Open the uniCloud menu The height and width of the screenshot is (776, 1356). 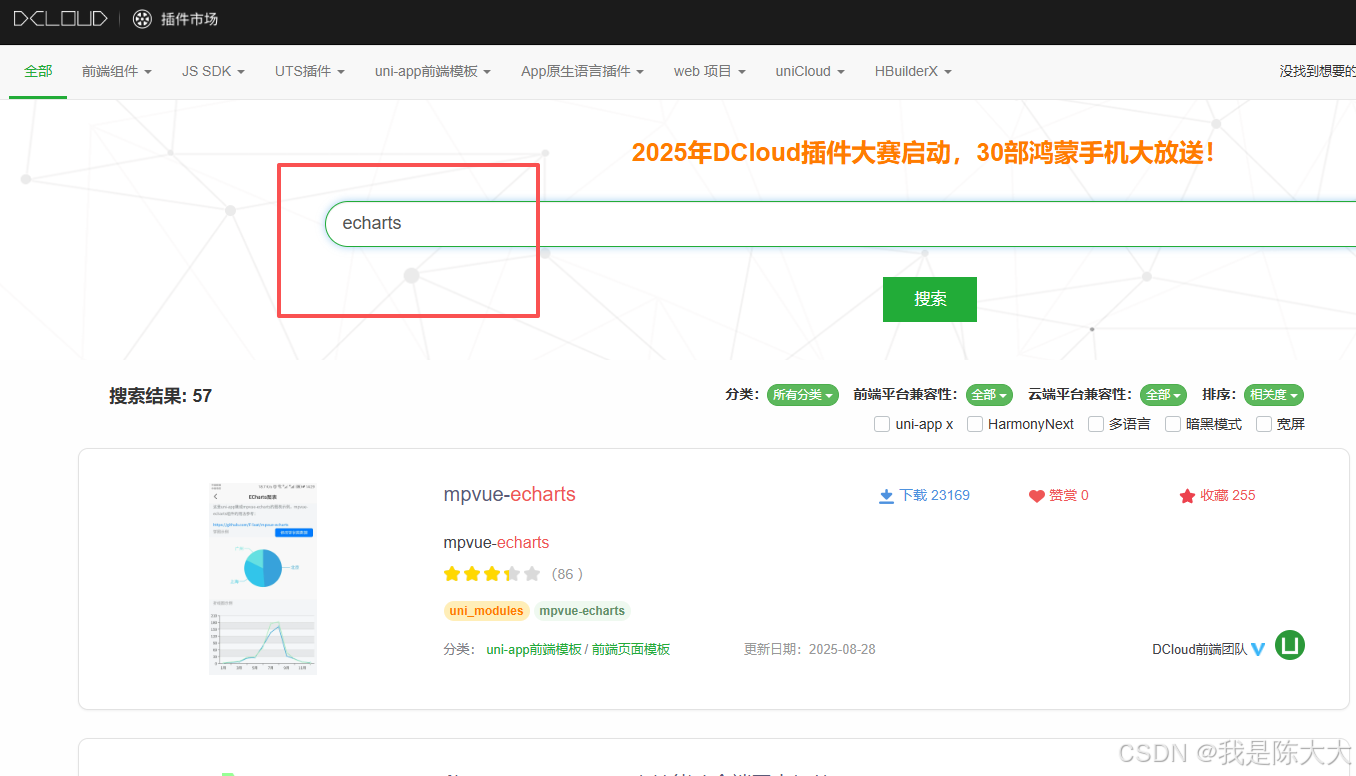click(x=810, y=72)
